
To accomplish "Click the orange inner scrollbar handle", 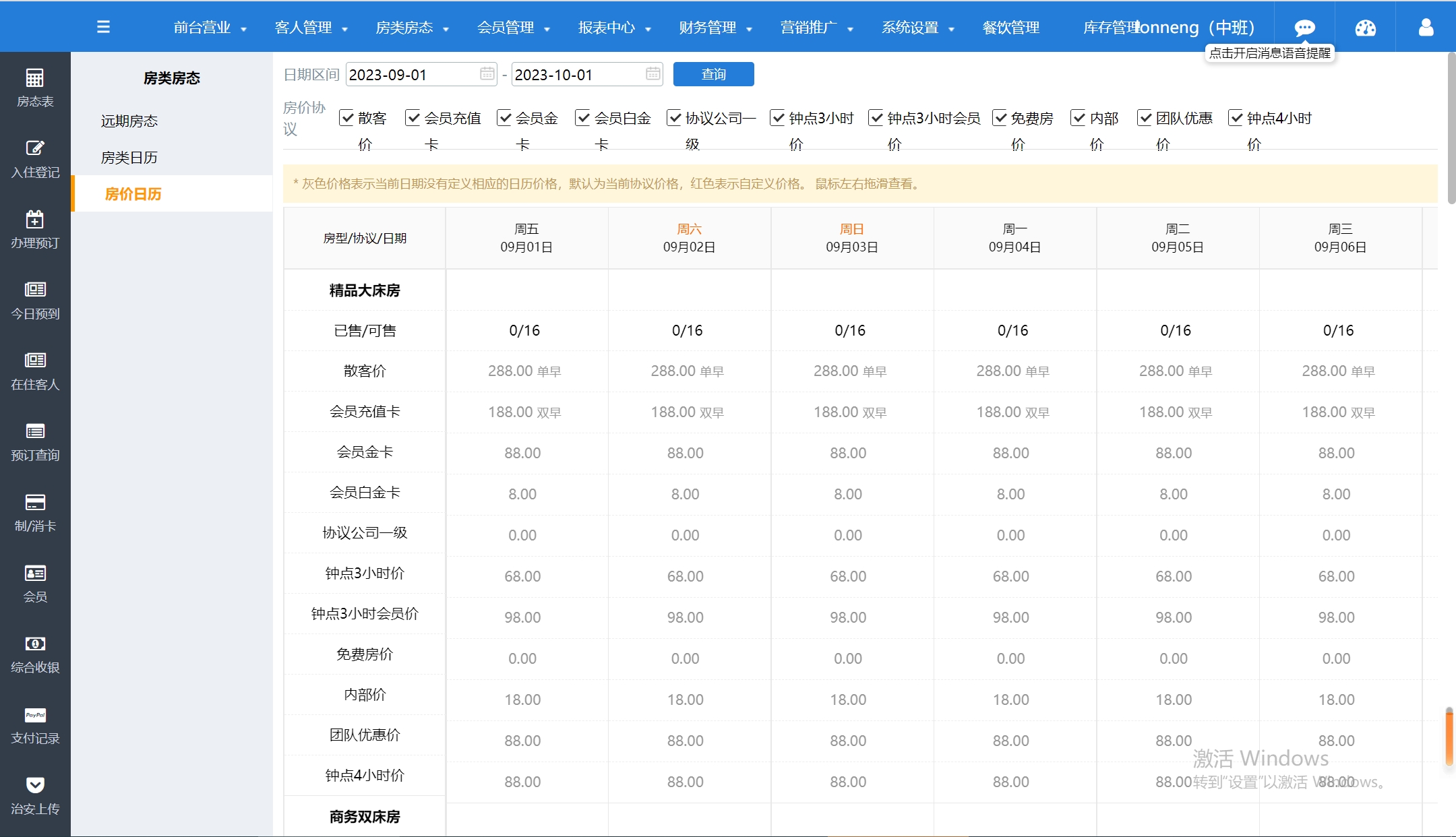I will [x=1449, y=737].
